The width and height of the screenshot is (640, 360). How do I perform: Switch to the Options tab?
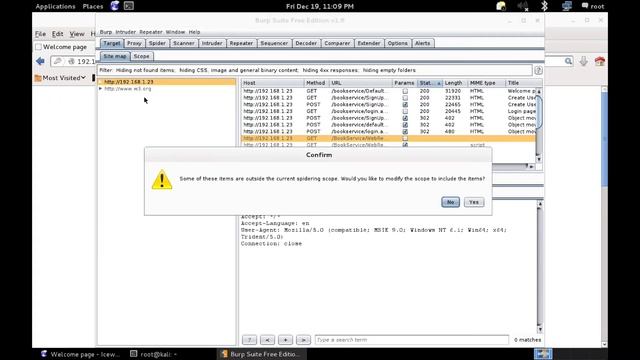(x=398, y=43)
